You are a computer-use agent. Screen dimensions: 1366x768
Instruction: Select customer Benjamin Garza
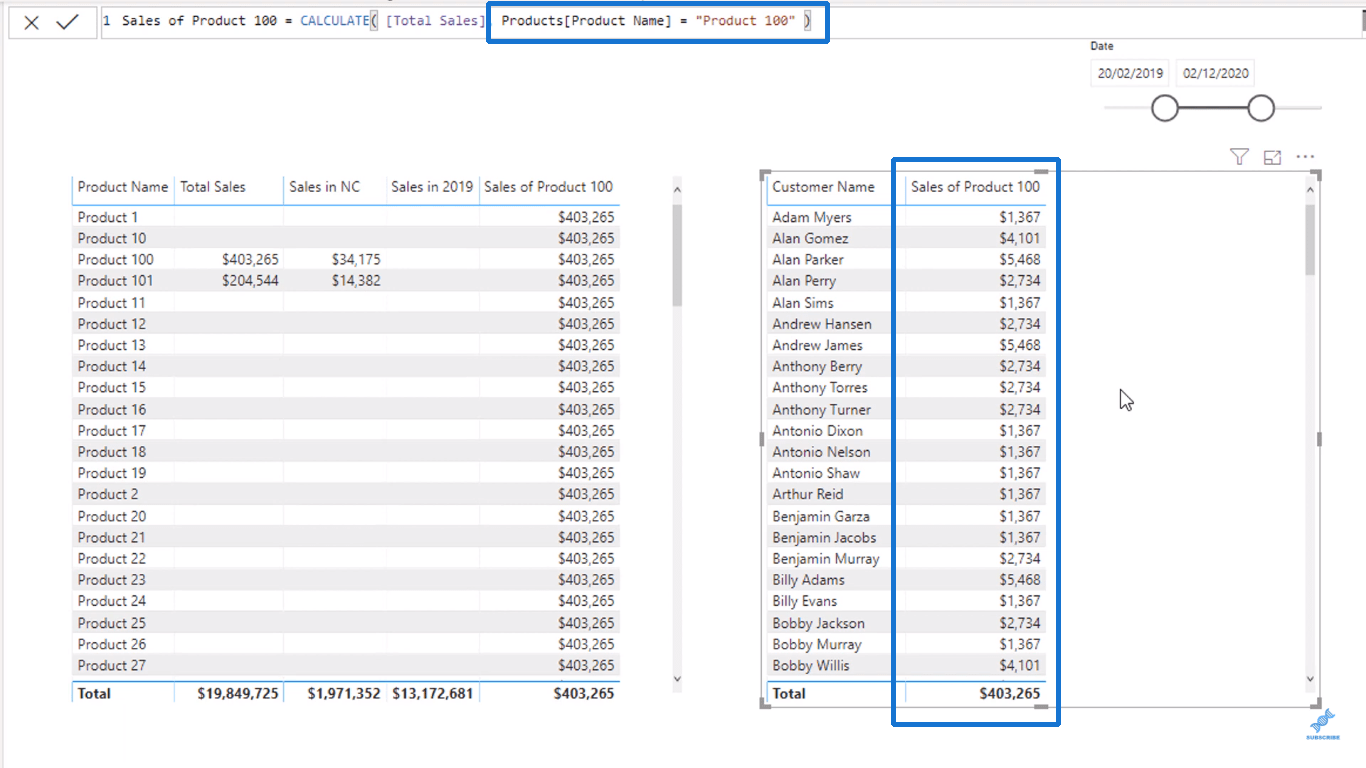point(821,517)
